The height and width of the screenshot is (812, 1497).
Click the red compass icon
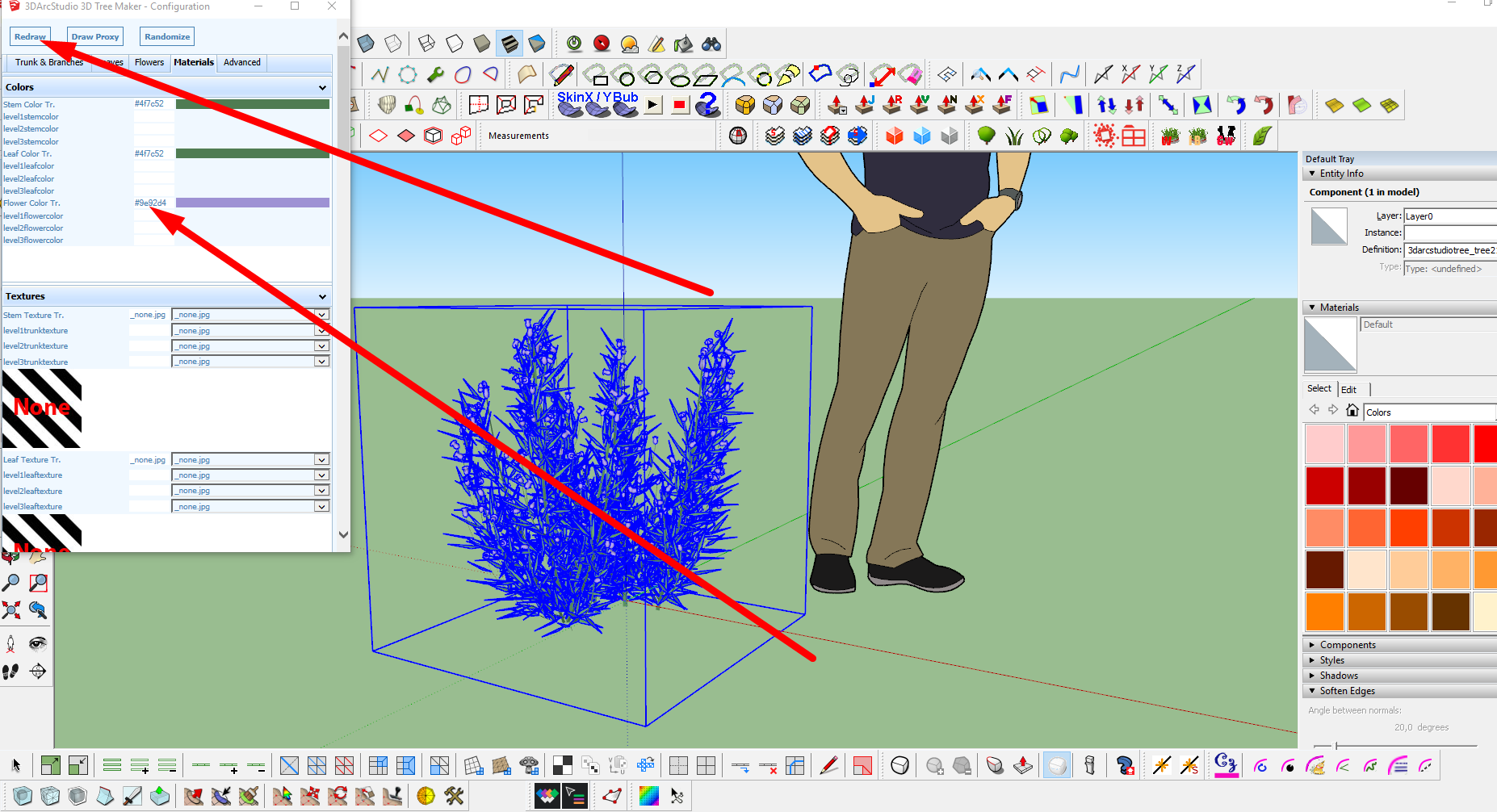(x=602, y=44)
